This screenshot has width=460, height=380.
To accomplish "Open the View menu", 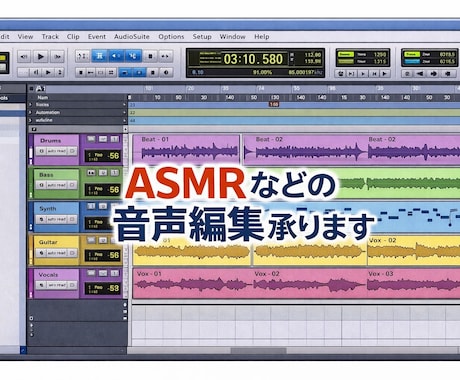I will pyautogui.click(x=25, y=37).
